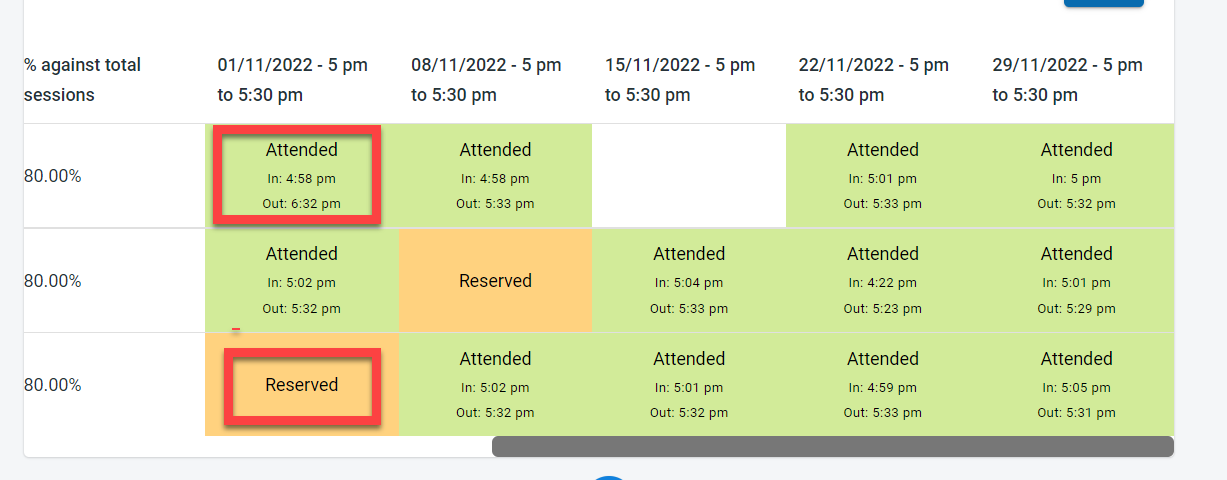Click the 80.00% value in the top row

(x=53, y=176)
